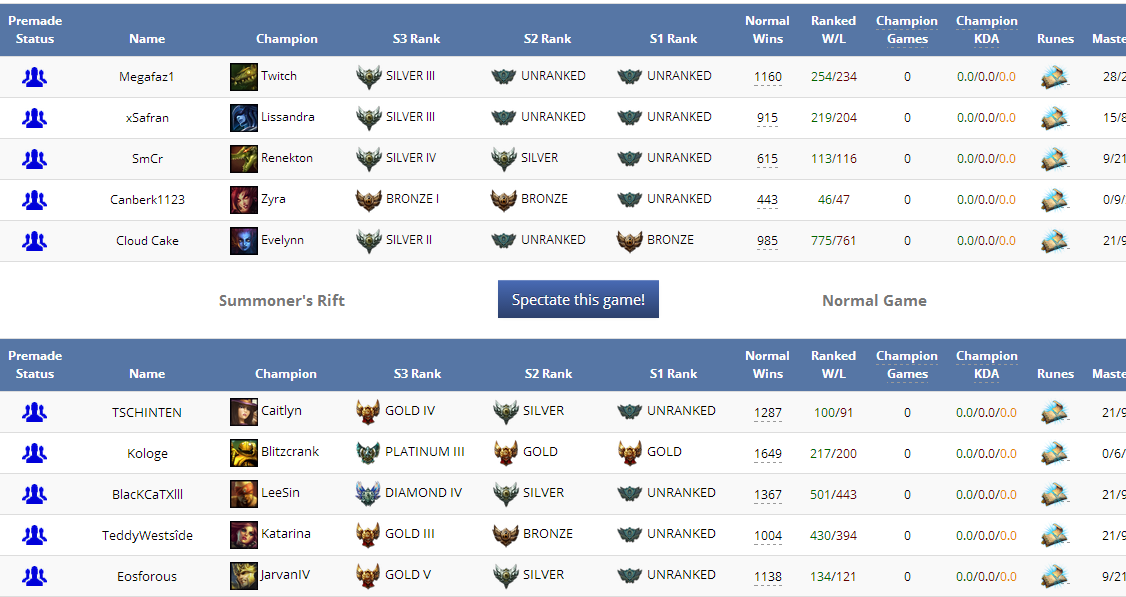Click normal wins value 1160

[x=768, y=77]
